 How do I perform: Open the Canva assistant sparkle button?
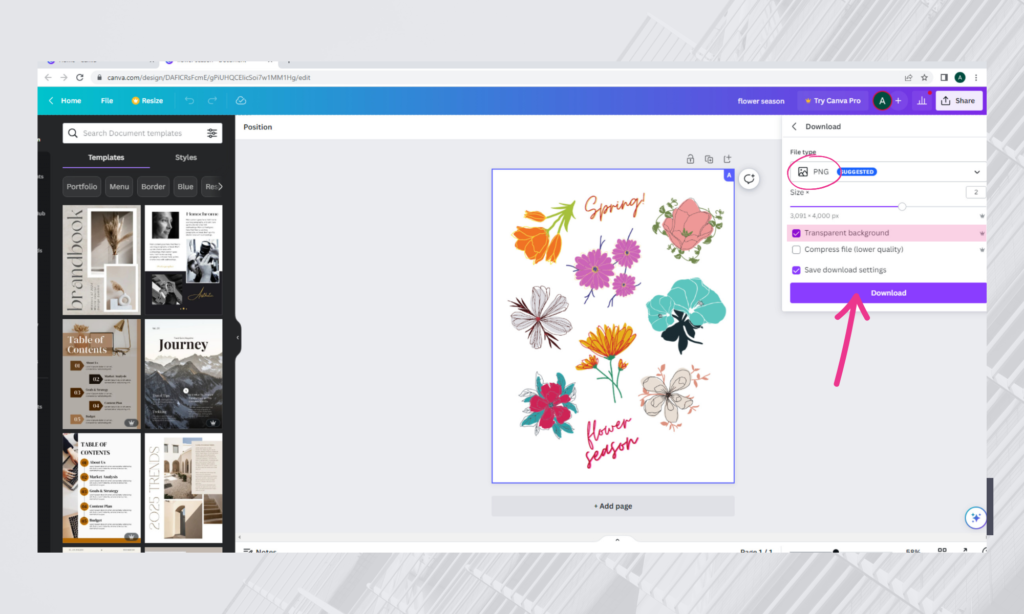976,518
